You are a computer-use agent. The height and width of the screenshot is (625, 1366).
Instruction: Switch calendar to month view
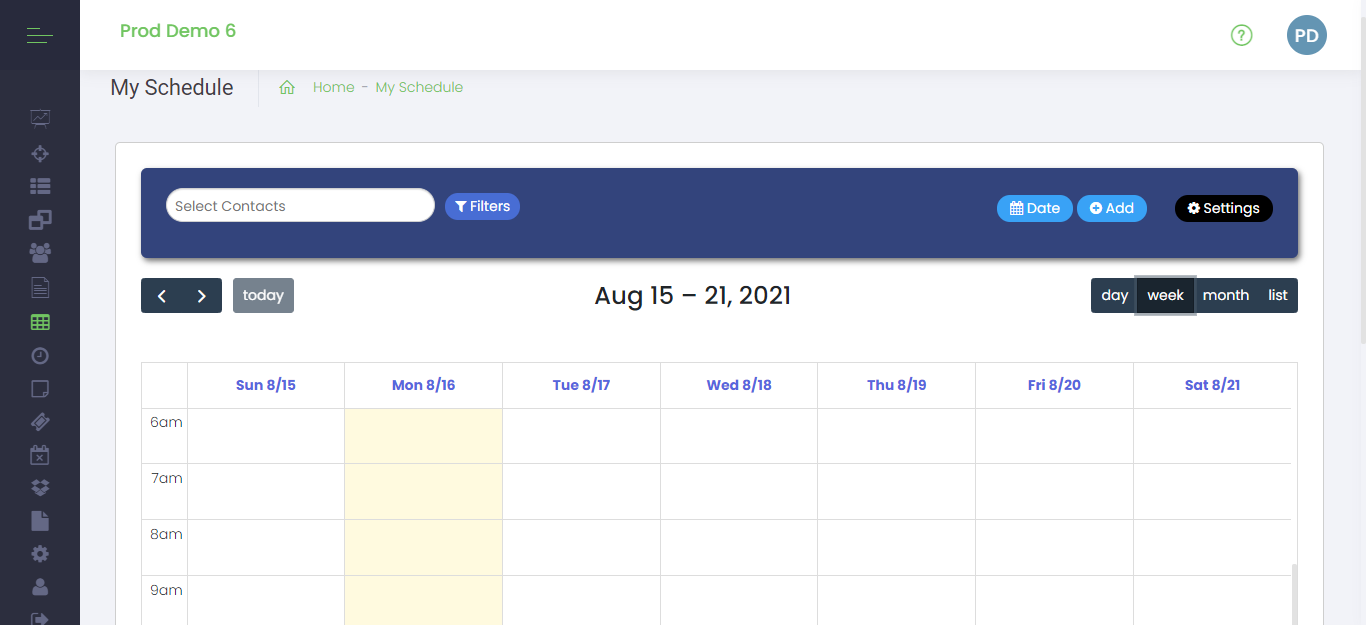tap(1226, 295)
